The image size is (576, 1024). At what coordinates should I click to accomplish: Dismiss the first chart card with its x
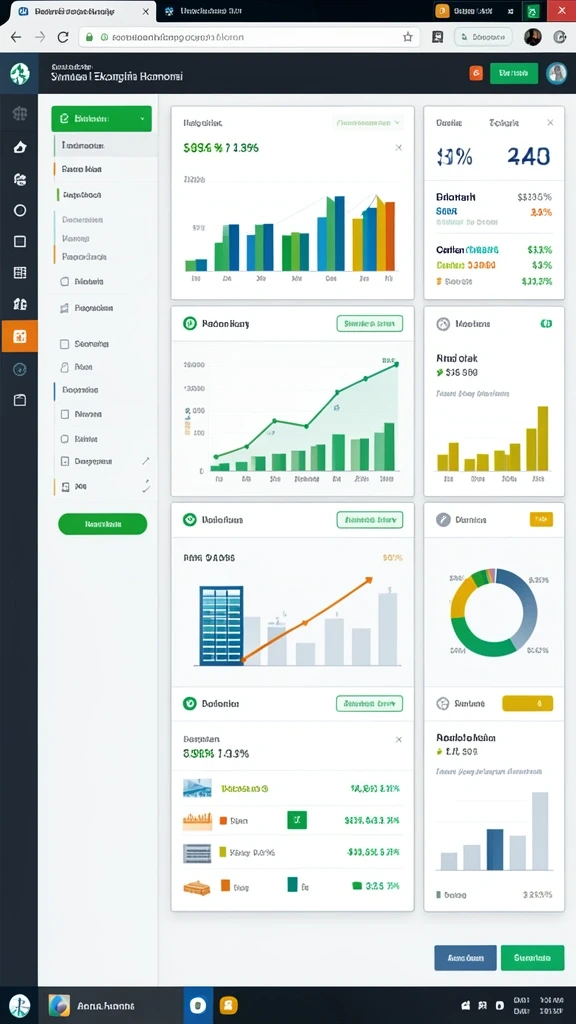398,148
